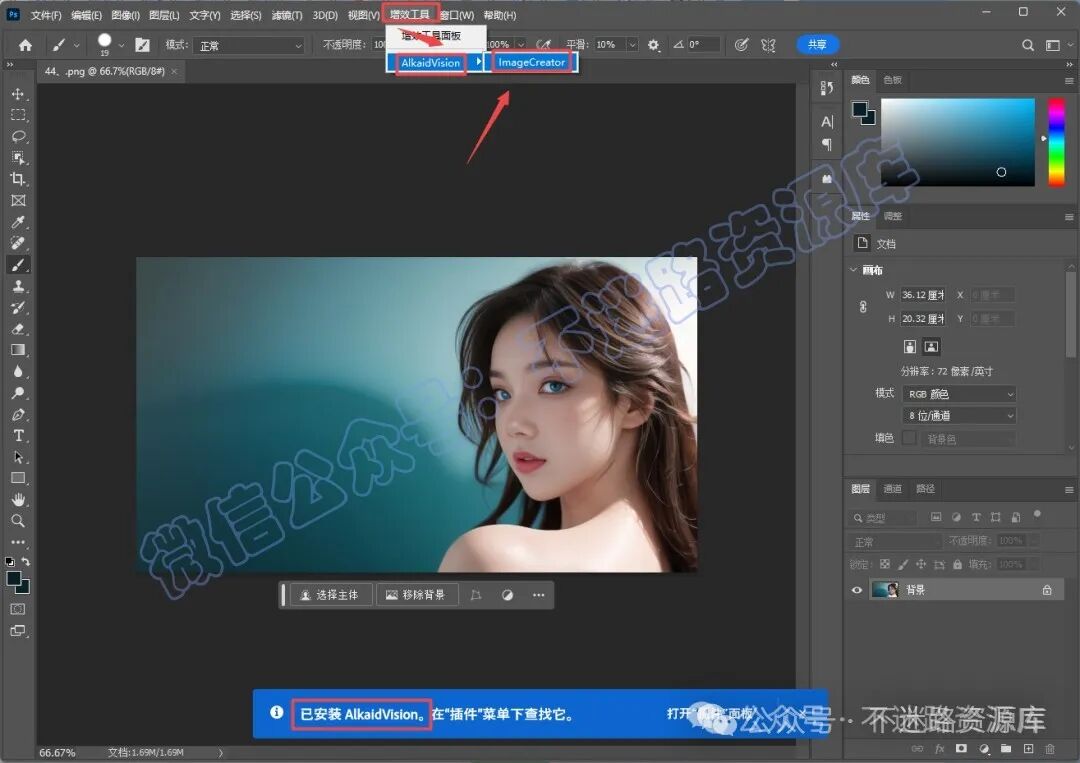This screenshot has height=763, width=1080.
Task: Click the toolbar foreground color swatch
Action: tap(14, 578)
